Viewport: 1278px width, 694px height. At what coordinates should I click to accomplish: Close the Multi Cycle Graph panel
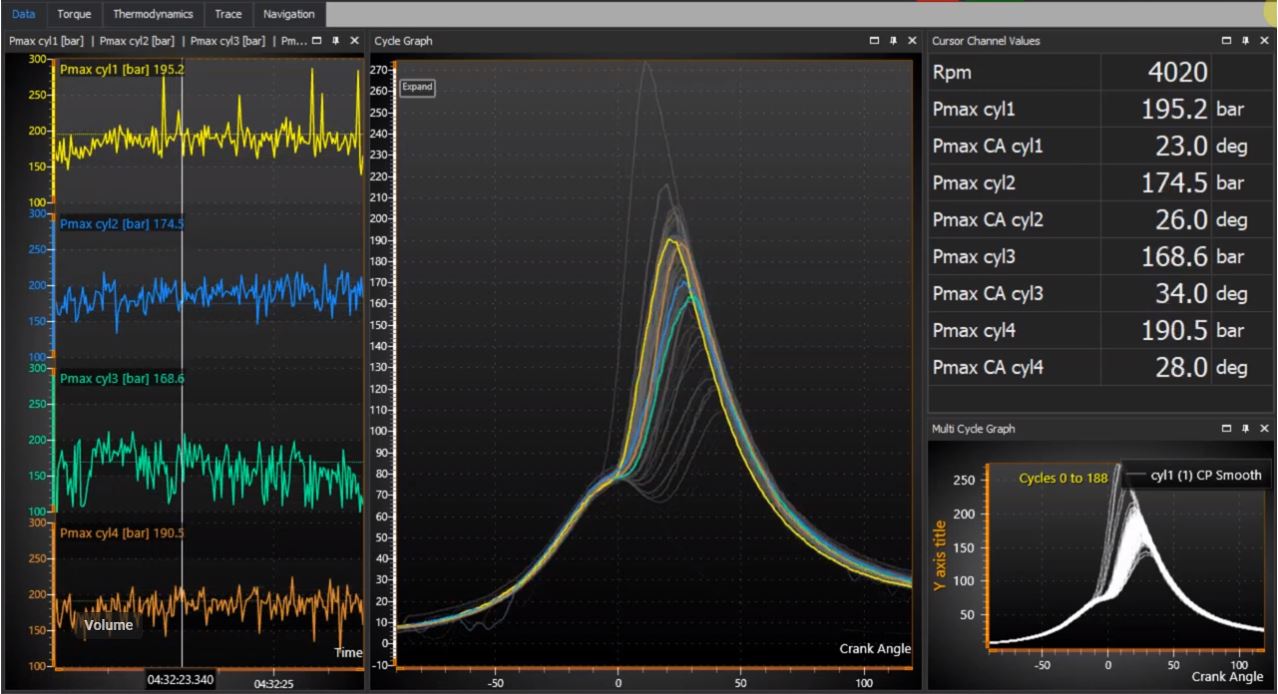[x=1264, y=428]
